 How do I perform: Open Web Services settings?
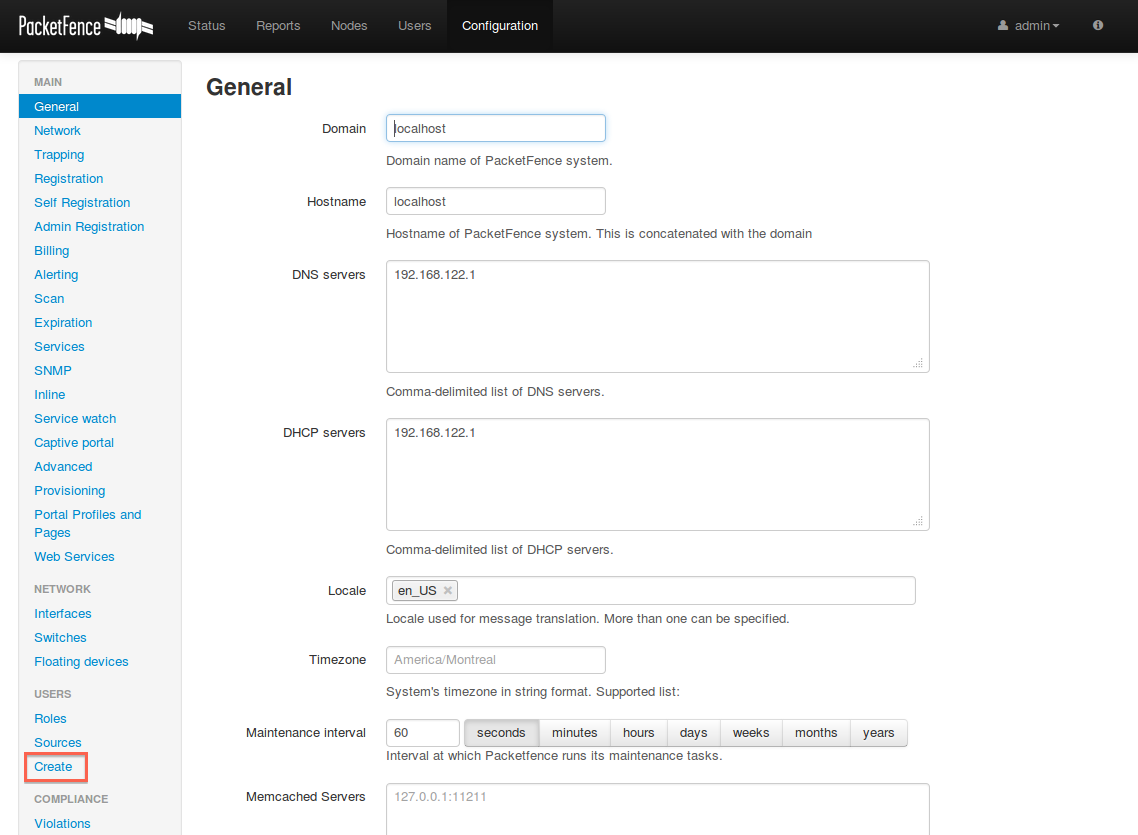pos(74,556)
